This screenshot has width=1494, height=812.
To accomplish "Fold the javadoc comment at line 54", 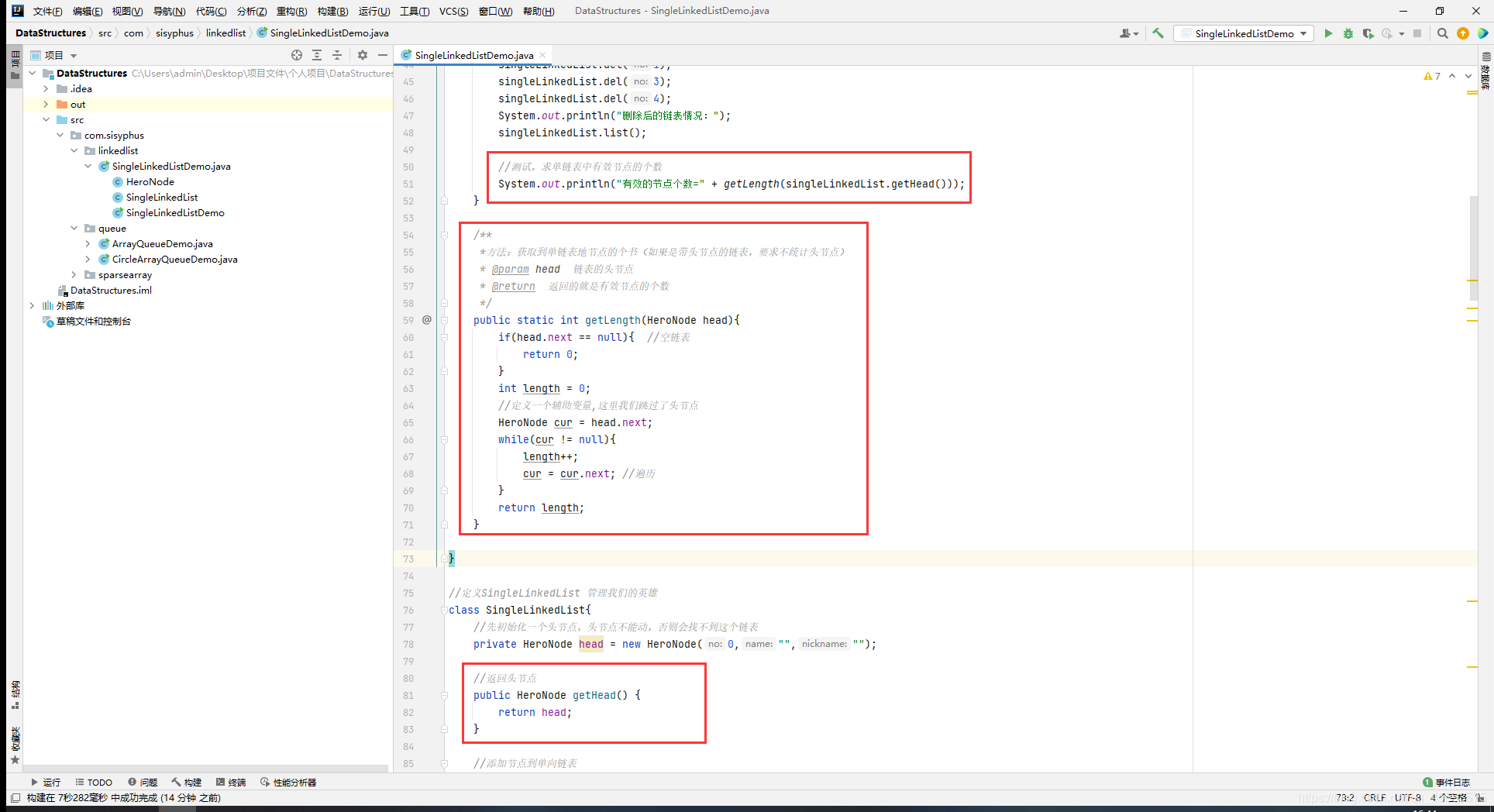I will [445, 235].
